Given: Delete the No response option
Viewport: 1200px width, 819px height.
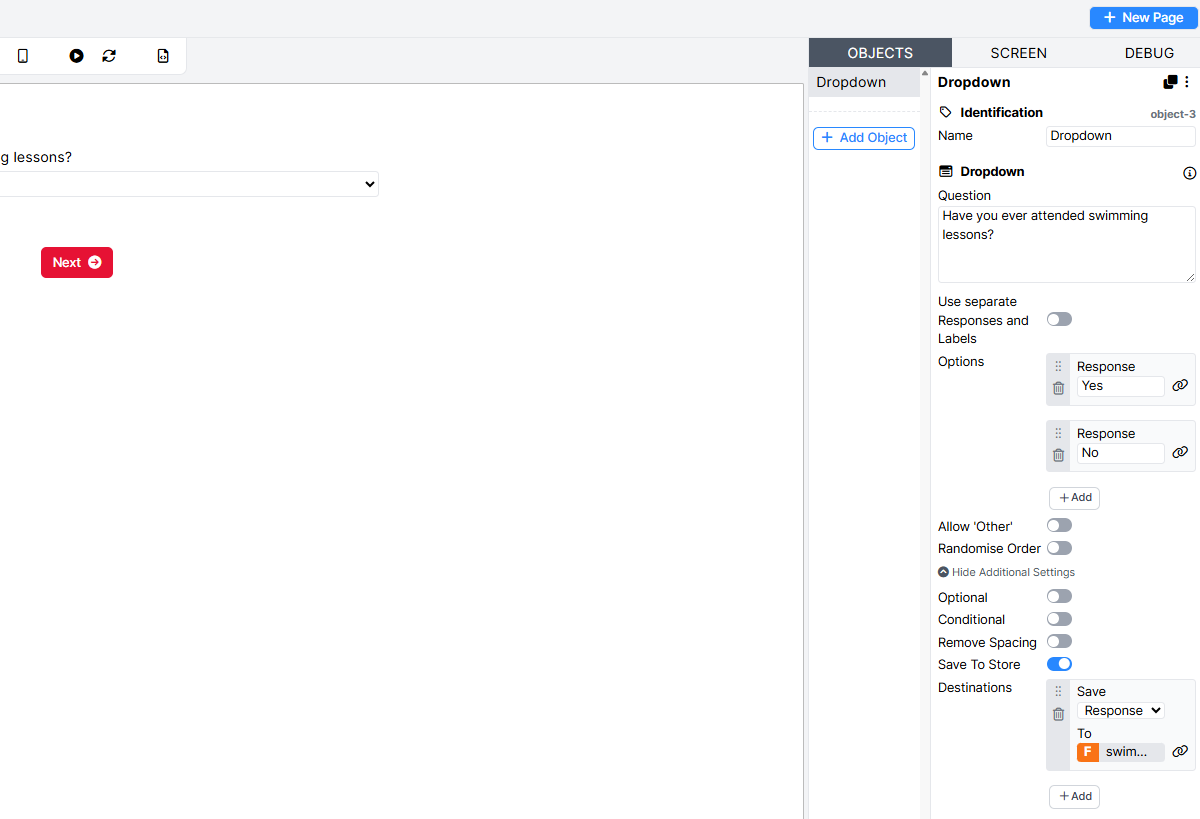Looking at the screenshot, I should click(x=1058, y=455).
